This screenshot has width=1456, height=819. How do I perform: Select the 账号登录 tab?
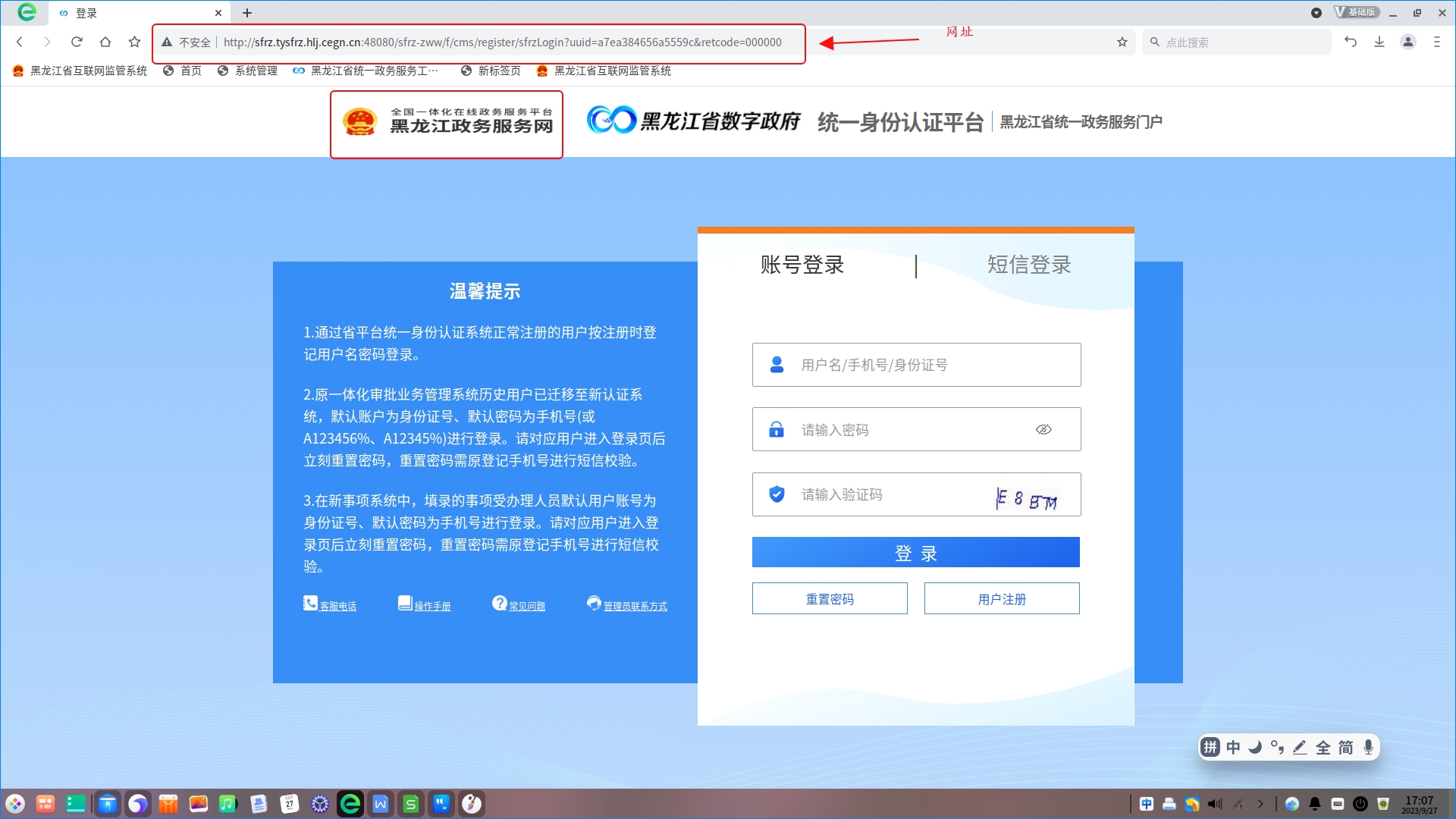(802, 265)
